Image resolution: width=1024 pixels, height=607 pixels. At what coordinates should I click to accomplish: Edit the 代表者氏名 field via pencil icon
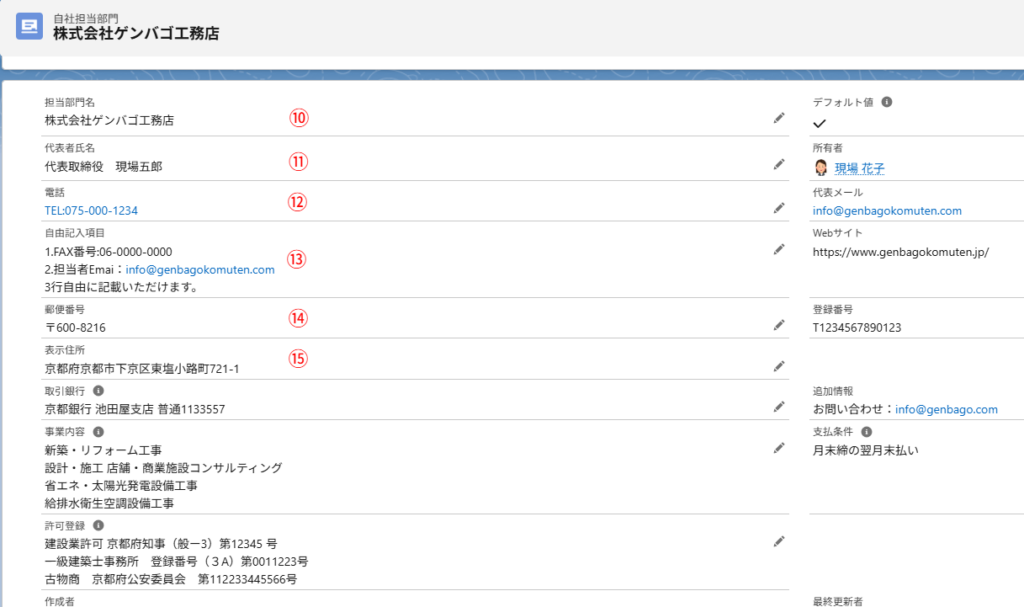(779, 164)
